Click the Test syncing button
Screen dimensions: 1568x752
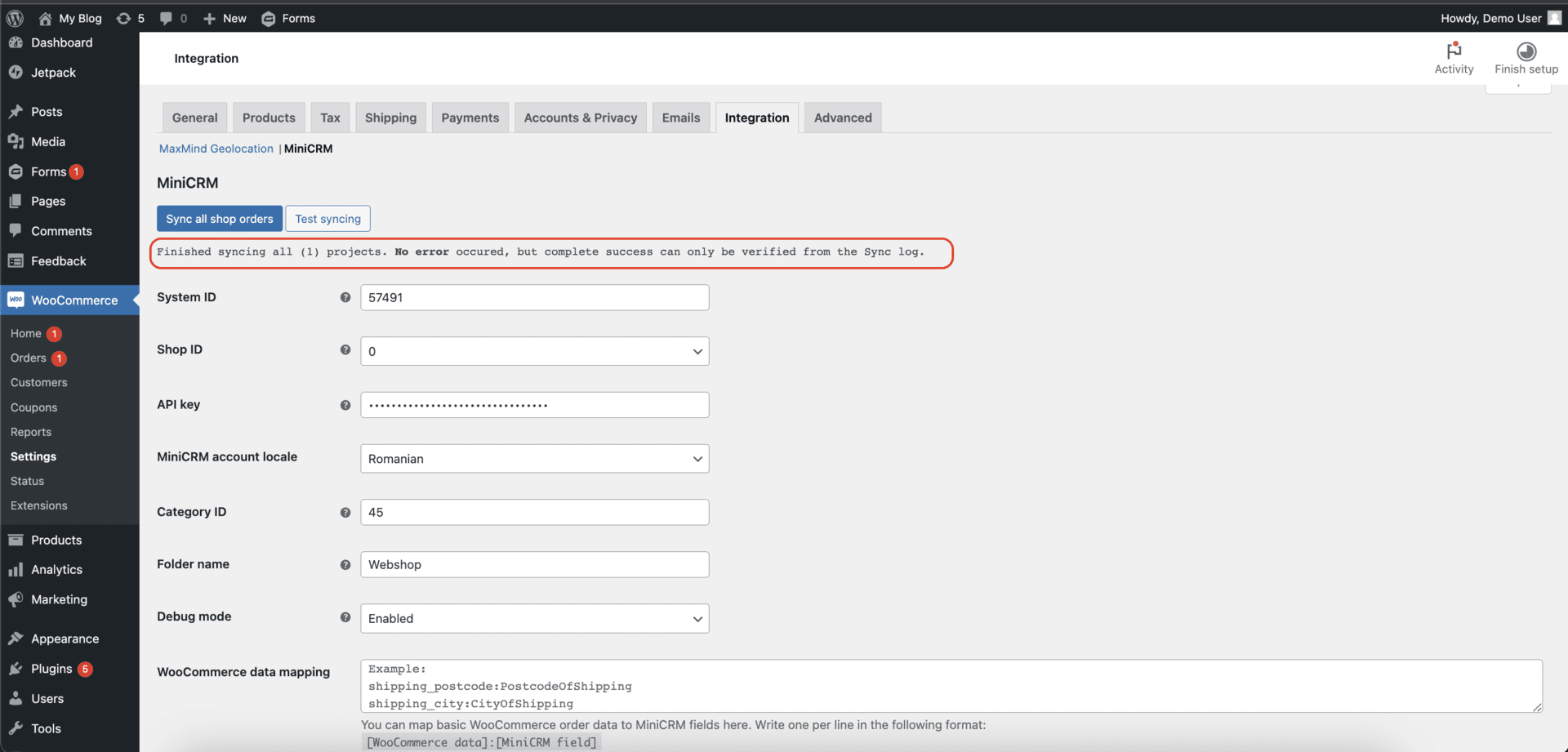tap(328, 219)
